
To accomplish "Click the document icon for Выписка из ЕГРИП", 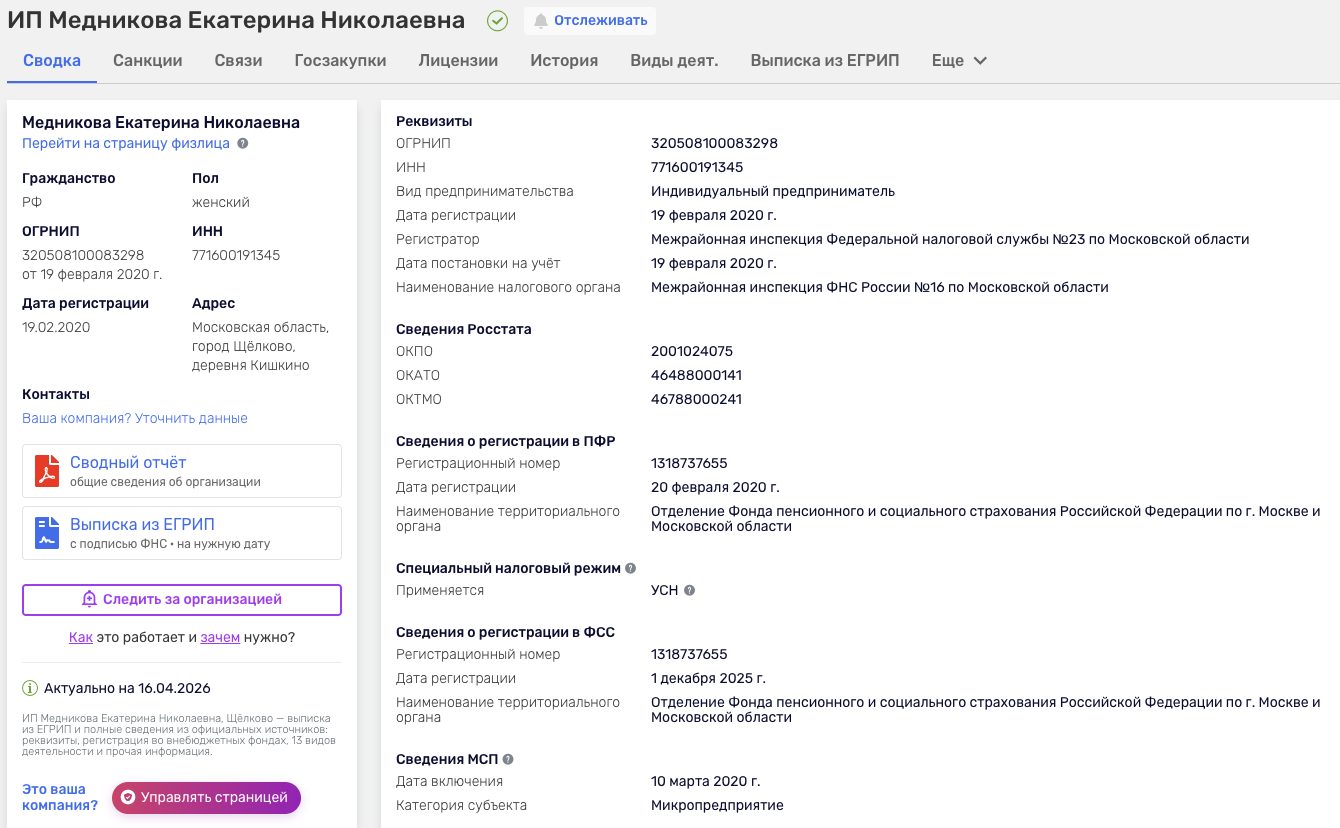I will pyautogui.click(x=47, y=533).
